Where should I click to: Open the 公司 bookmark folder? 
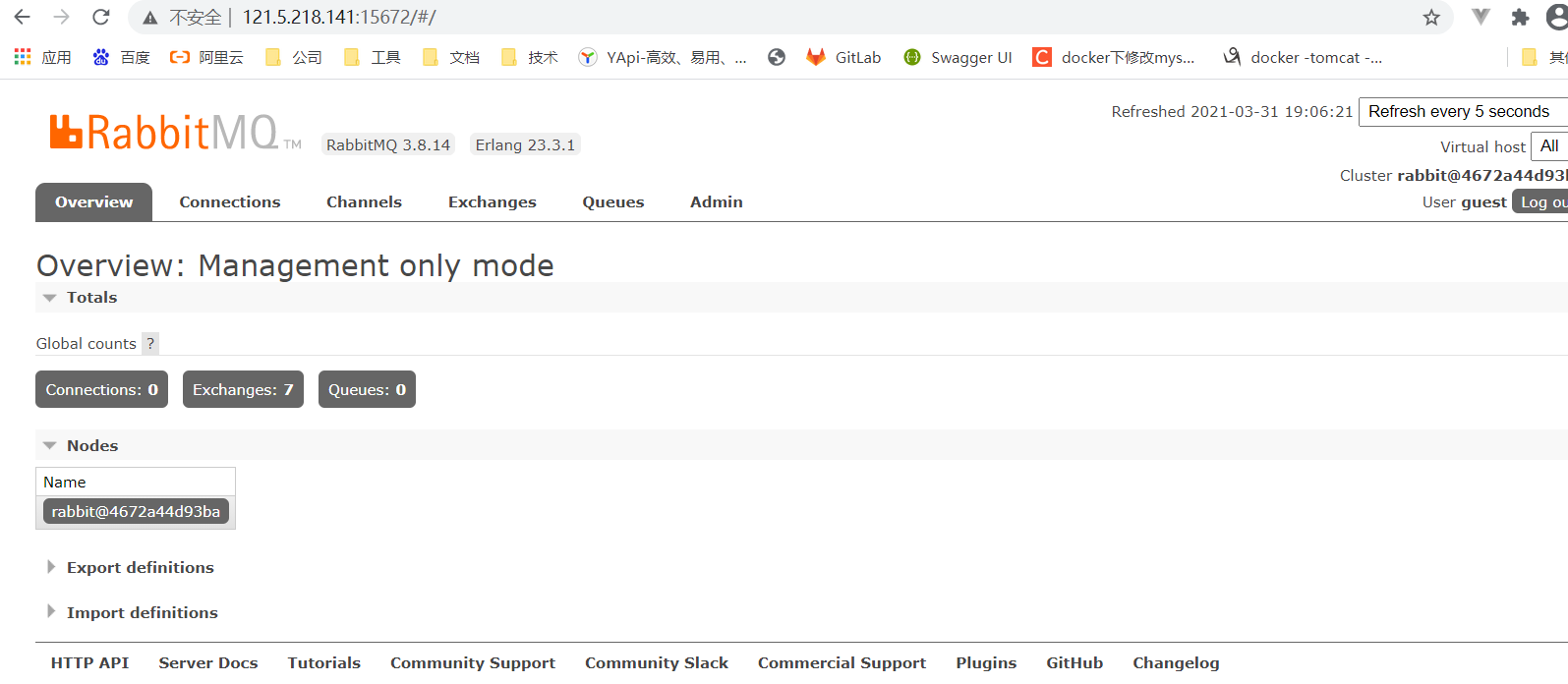294,57
